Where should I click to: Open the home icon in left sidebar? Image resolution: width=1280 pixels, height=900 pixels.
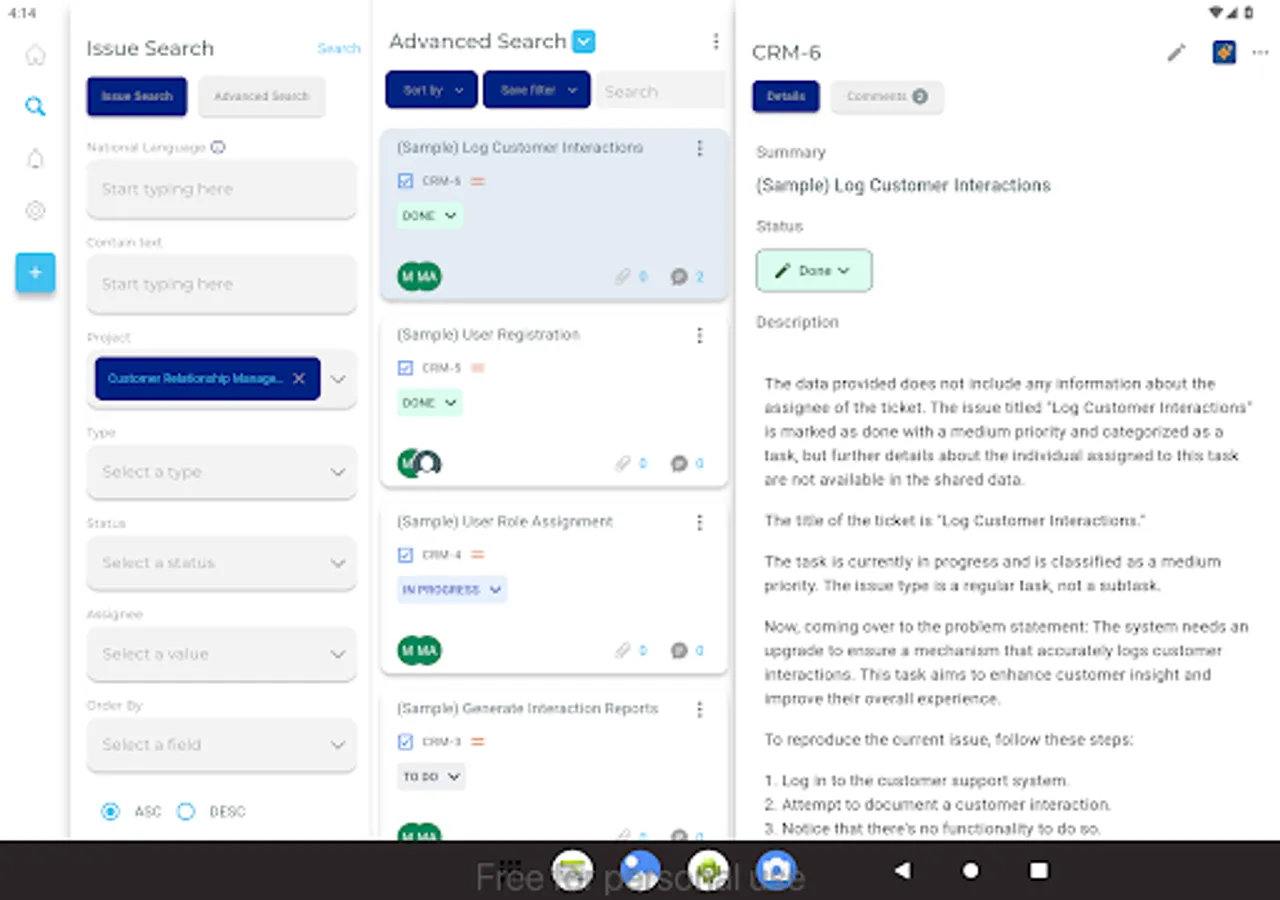(35, 54)
